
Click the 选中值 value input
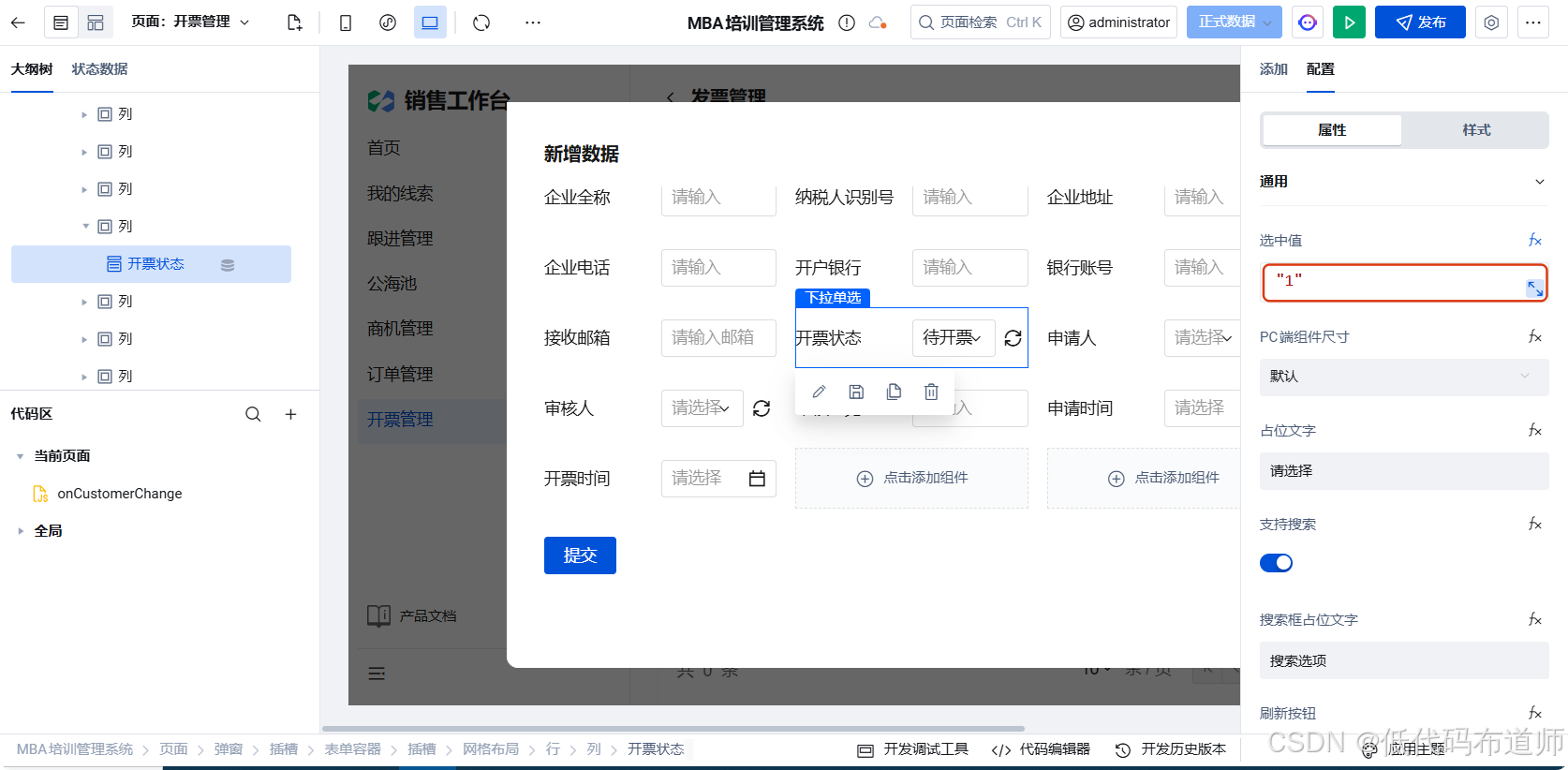1403,282
